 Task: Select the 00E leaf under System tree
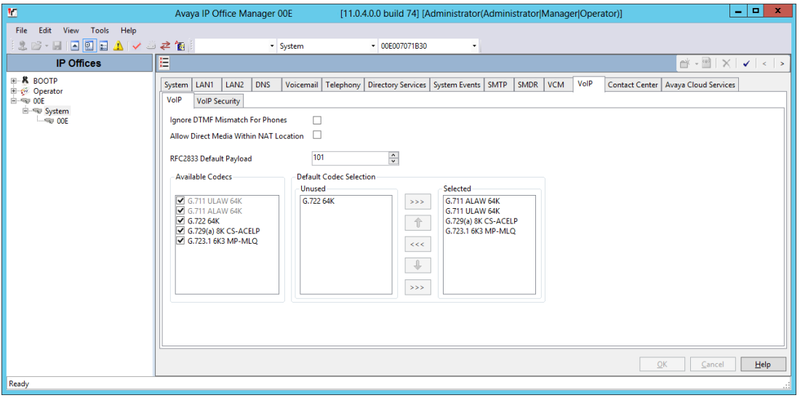62,121
